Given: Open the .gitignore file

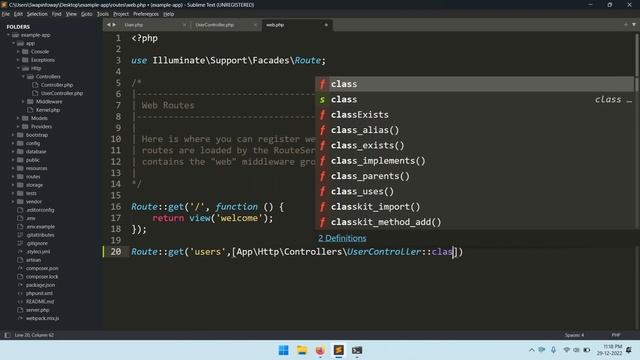Looking at the screenshot, I should 36,243.
